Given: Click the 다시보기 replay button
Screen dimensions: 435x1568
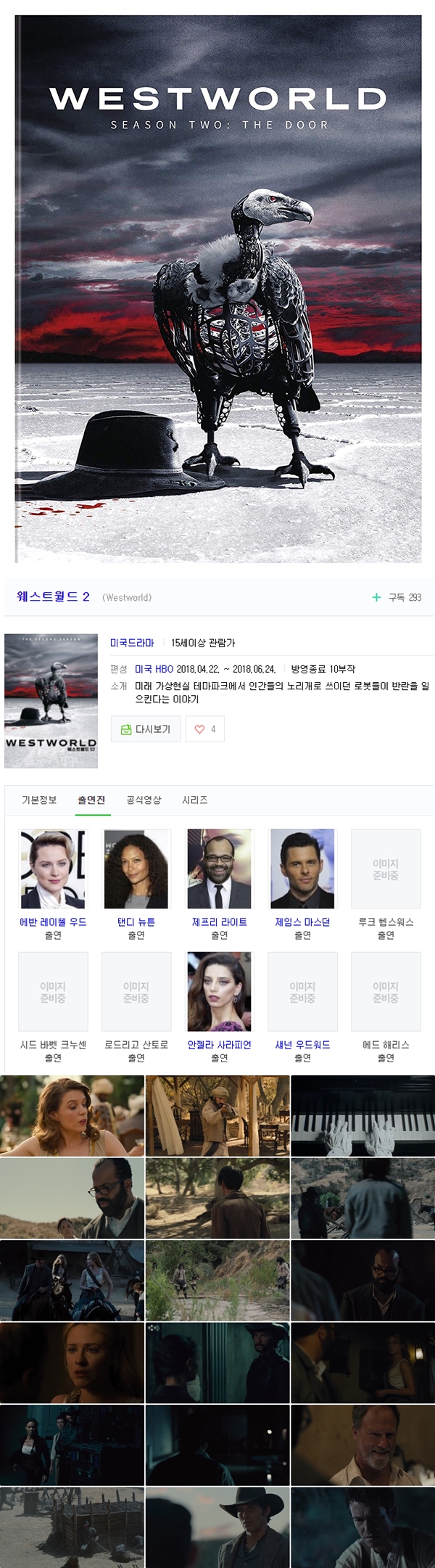Looking at the screenshot, I should (x=146, y=729).
